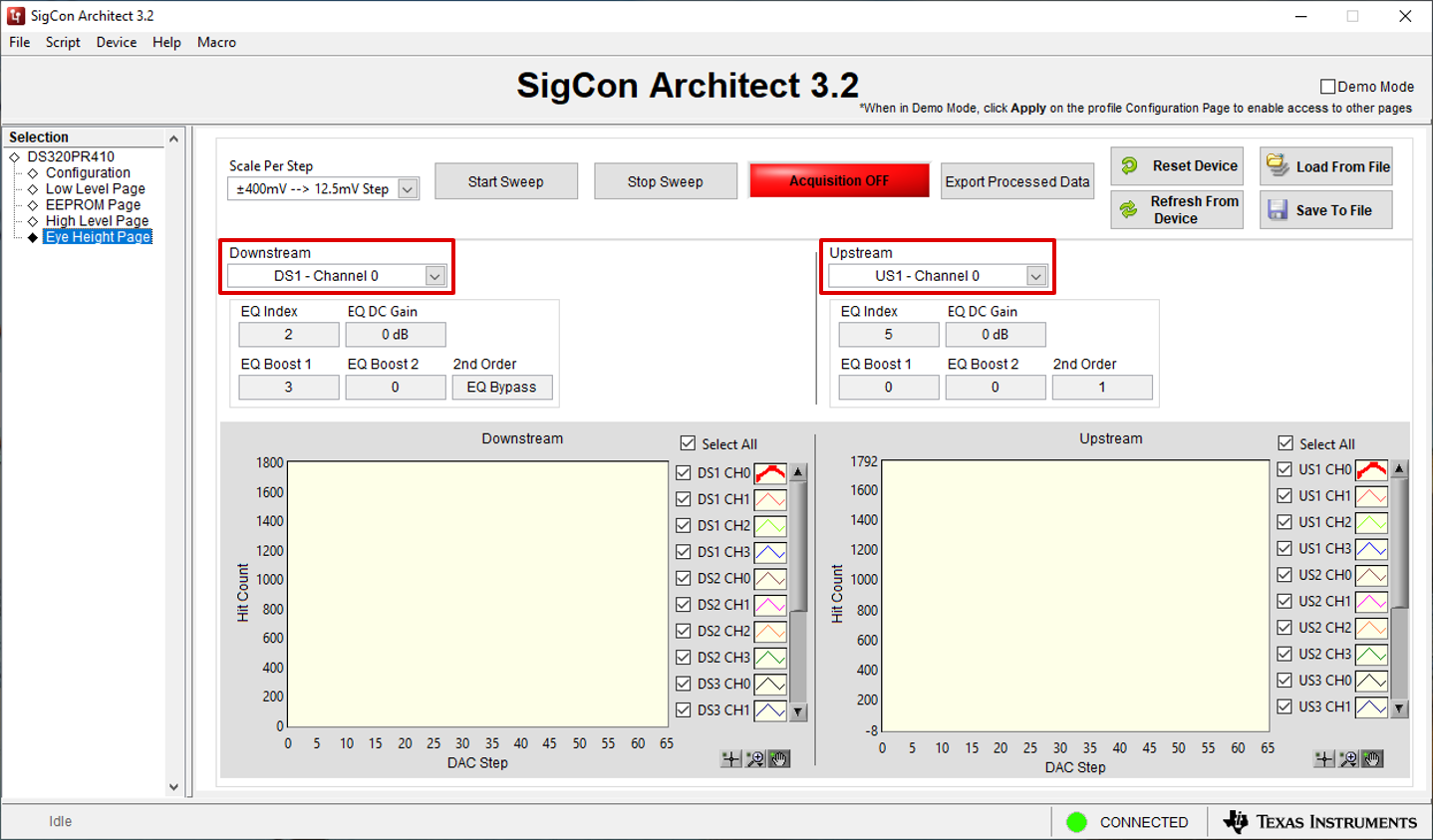Collapse the DS320PR410 tree node
Image resolution: width=1433 pixels, height=840 pixels.
(15, 157)
